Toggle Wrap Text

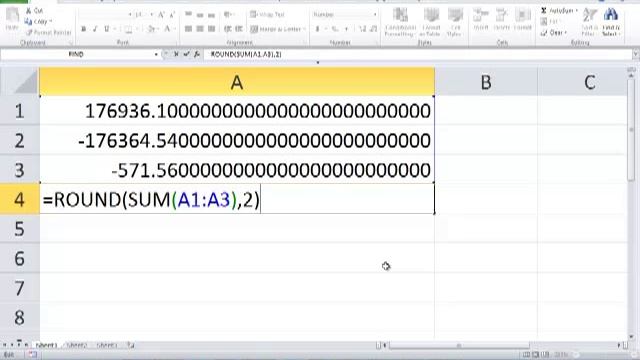tap(267, 15)
